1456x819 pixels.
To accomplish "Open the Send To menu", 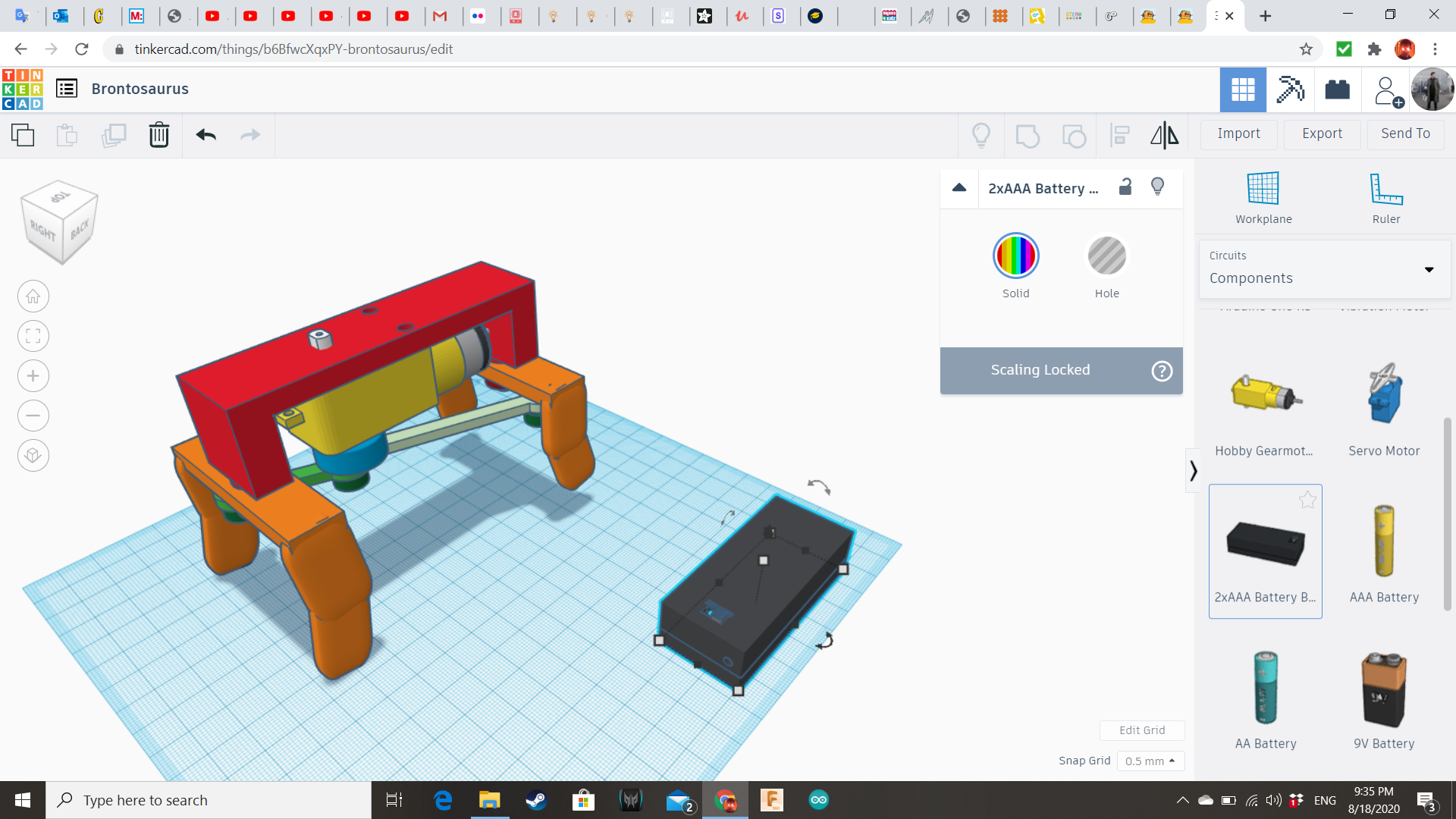I will (1405, 133).
